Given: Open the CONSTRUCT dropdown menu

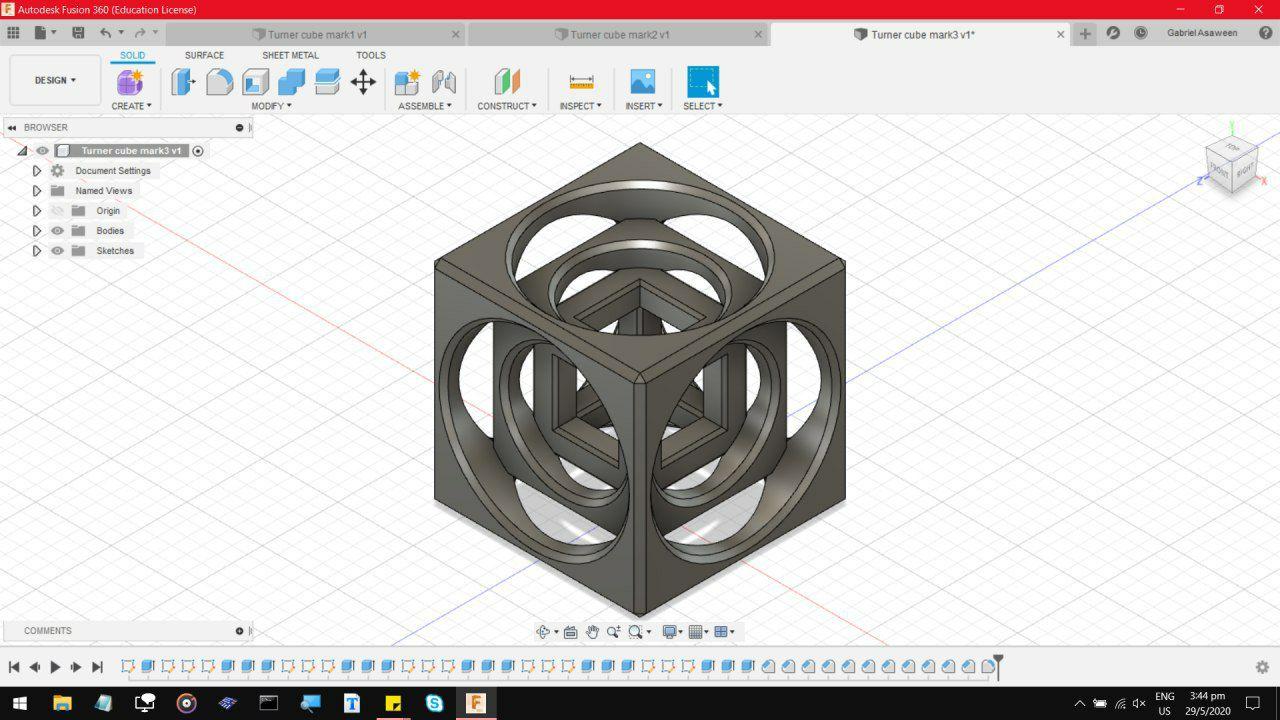Looking at the screenshot, I should point(507,106).
